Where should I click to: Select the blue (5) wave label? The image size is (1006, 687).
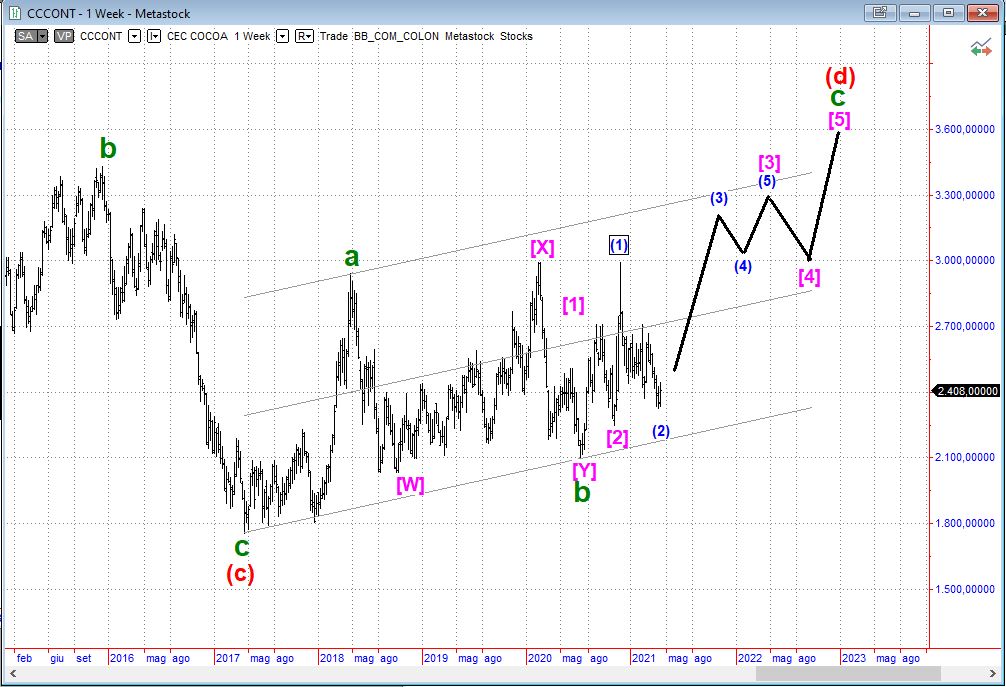click(x=767, y=182)
